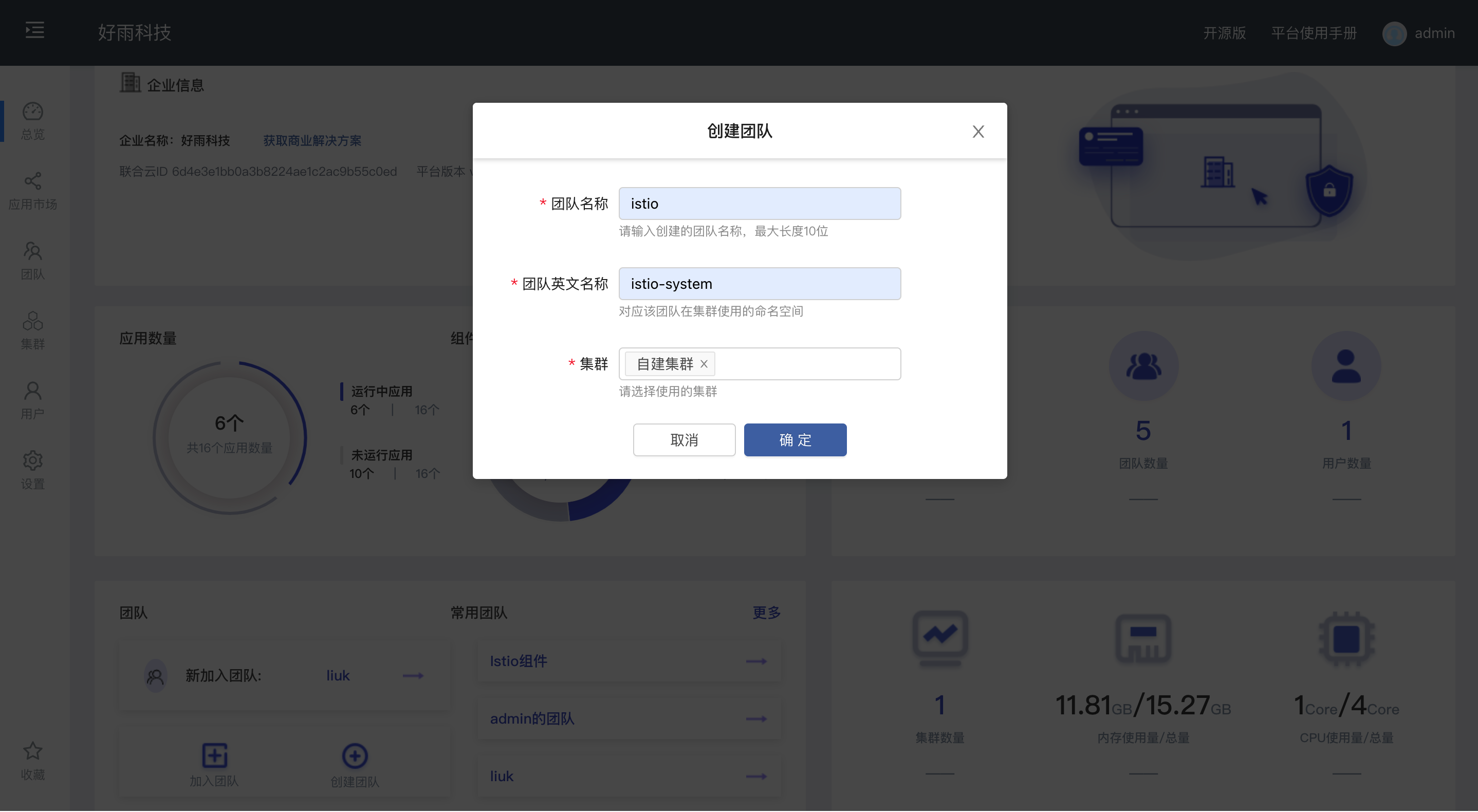Select the 团队名称 input containing istio
Viewport: 1478px width, 812px height.
pos(760,203)
